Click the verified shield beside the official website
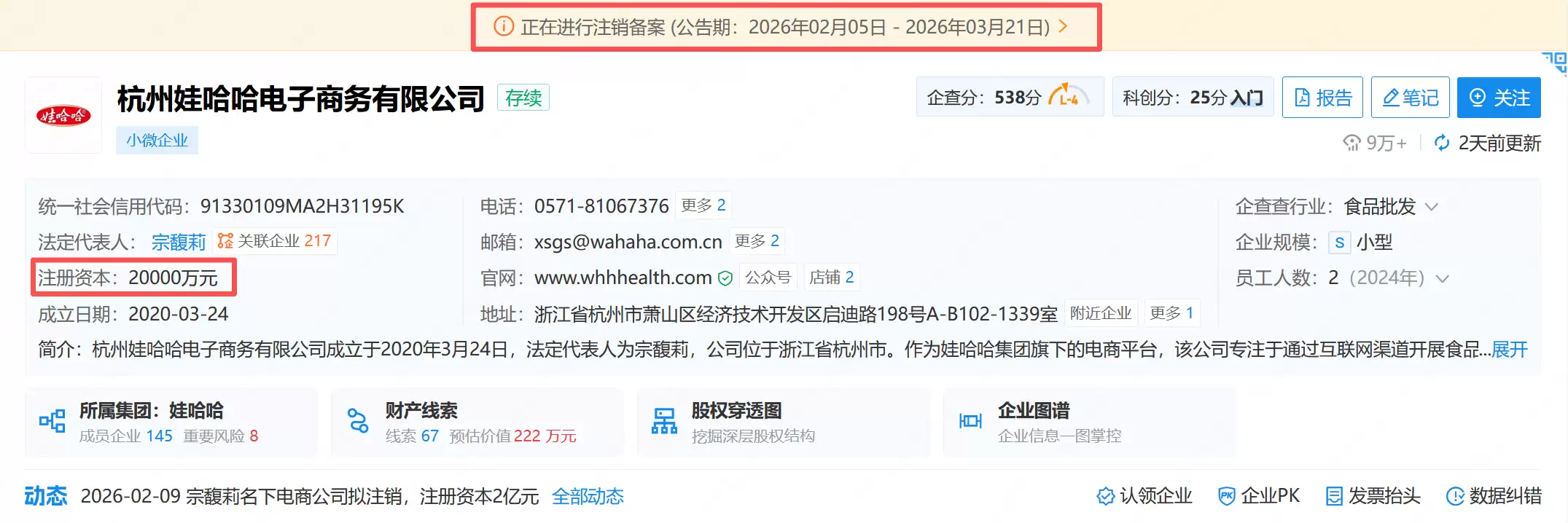This screenshot has height=523, width=1568. tap(725, 278)
